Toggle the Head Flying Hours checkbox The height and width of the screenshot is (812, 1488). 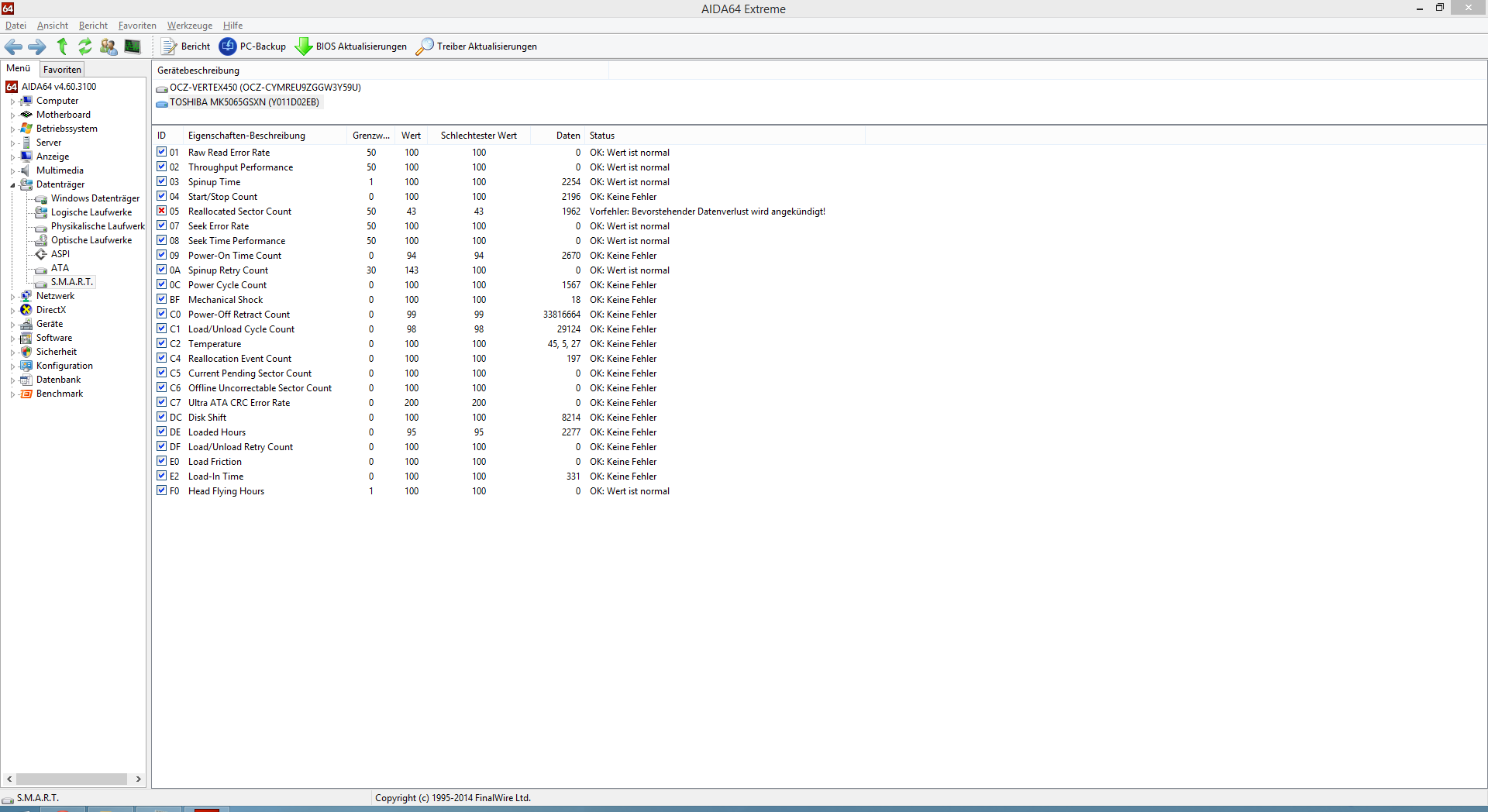tap(162, 490)
